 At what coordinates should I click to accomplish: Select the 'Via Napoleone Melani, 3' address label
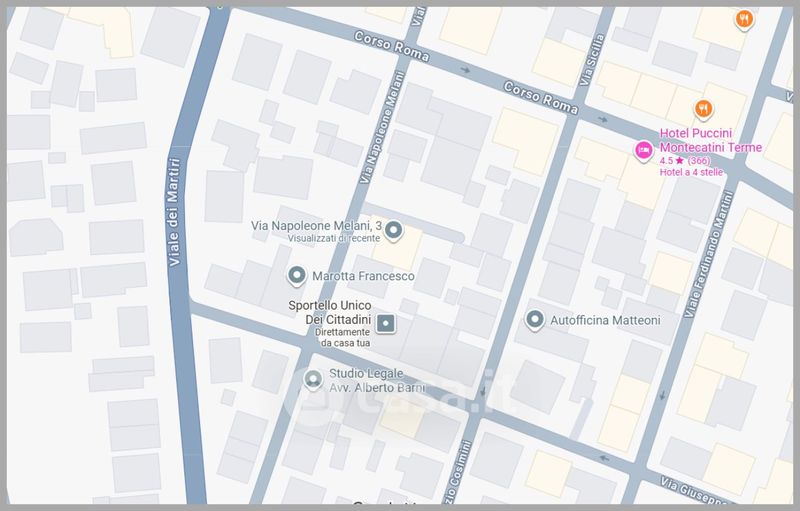tap(317, 226)
